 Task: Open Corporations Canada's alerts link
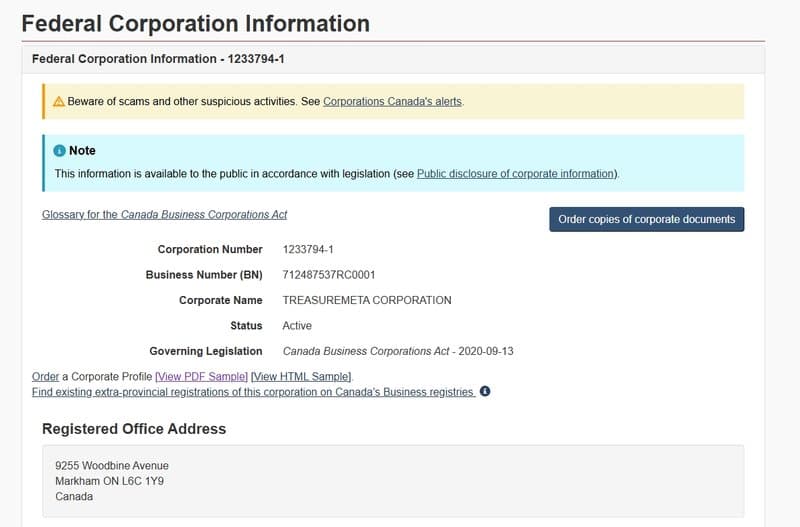392,102
